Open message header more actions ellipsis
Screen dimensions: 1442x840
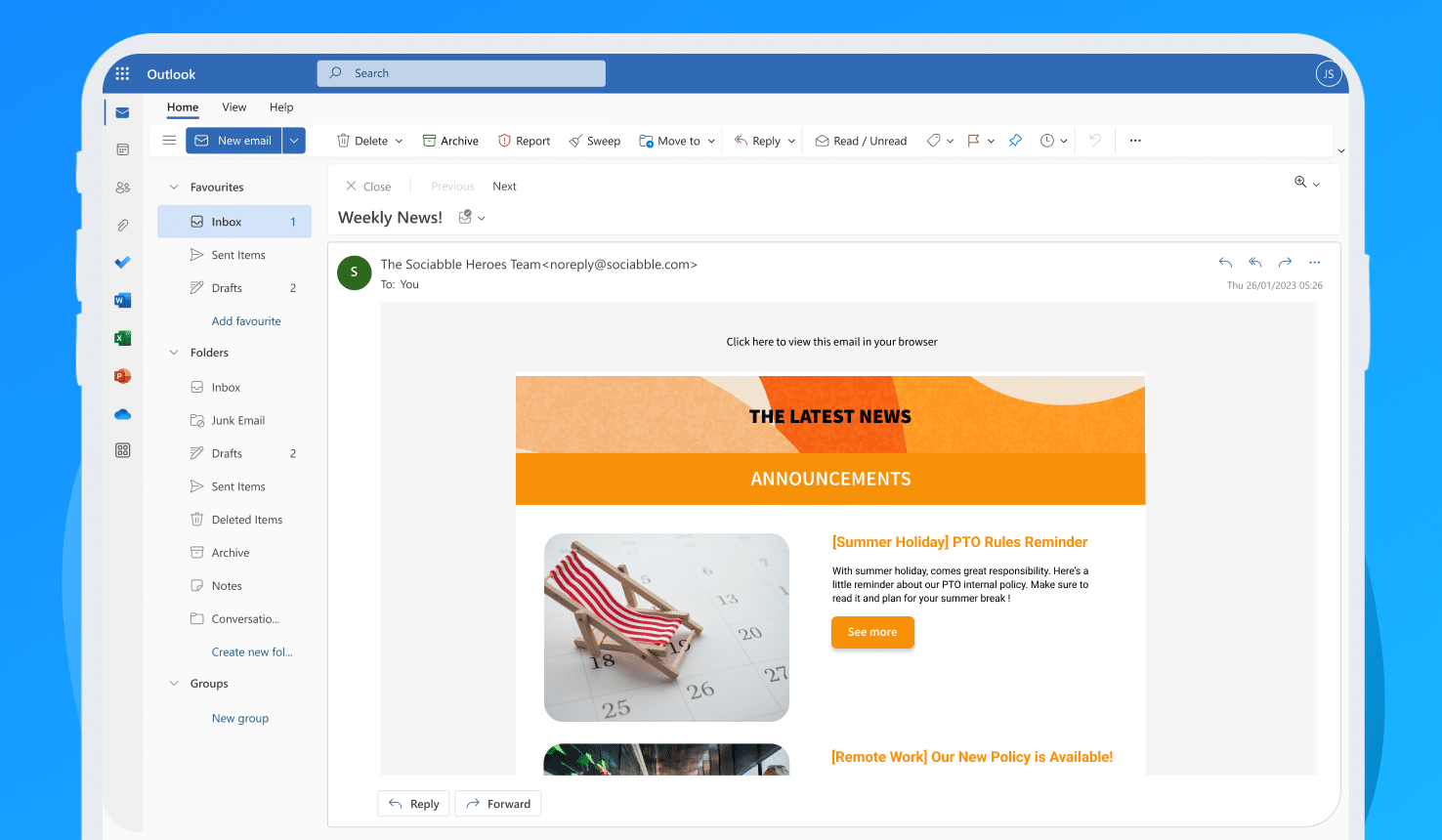[1314, 262]
